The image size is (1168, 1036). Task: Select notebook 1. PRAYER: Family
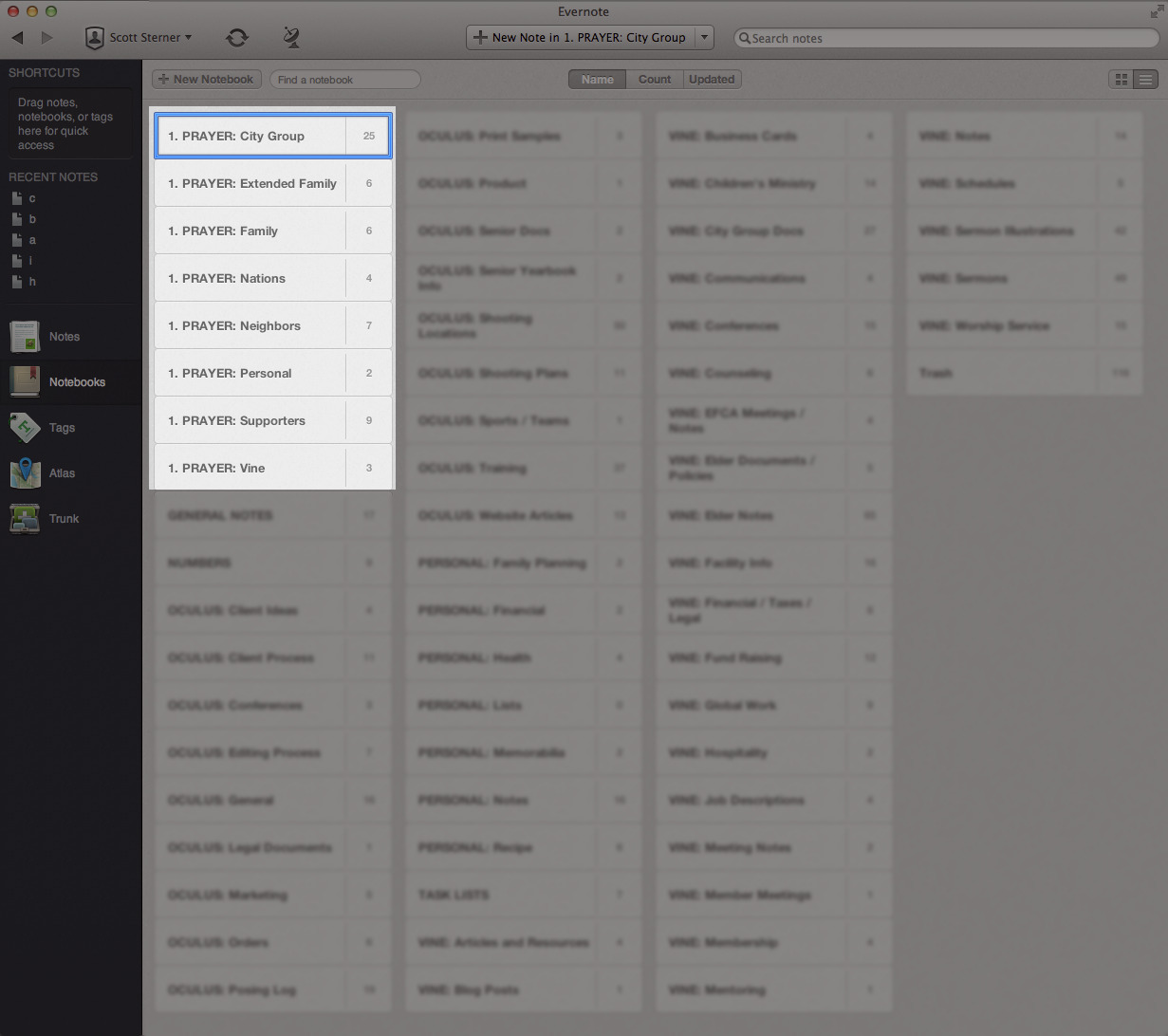pos(273,231)
